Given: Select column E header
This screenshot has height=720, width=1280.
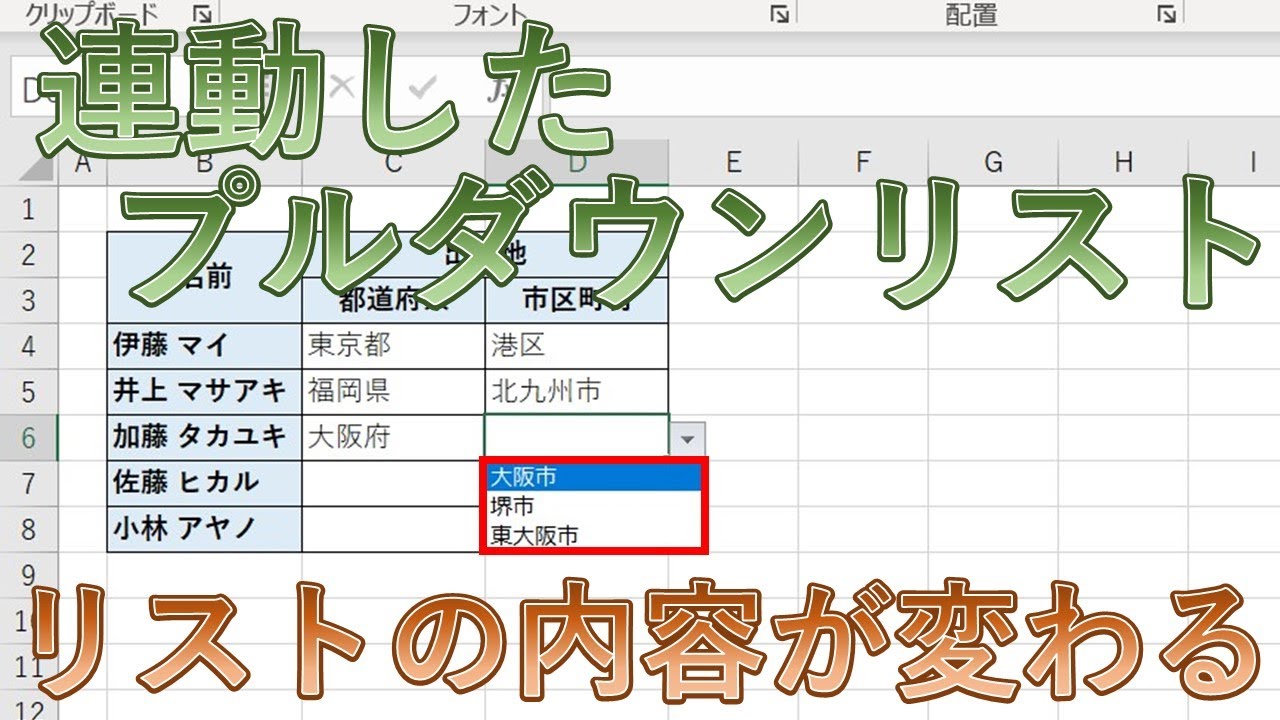Looking at the screenshot, I should click(733, 163).
